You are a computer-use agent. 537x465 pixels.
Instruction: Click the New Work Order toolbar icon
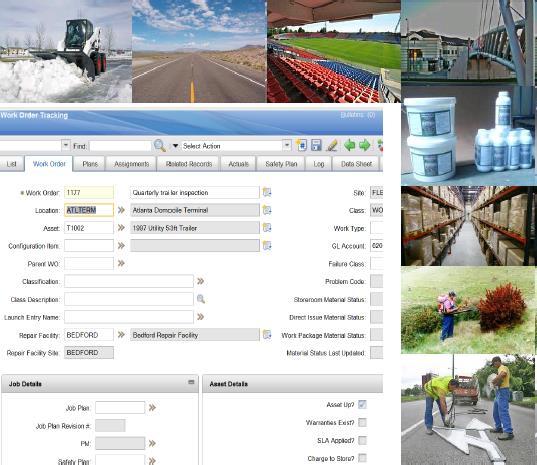(x=301, y=146)
